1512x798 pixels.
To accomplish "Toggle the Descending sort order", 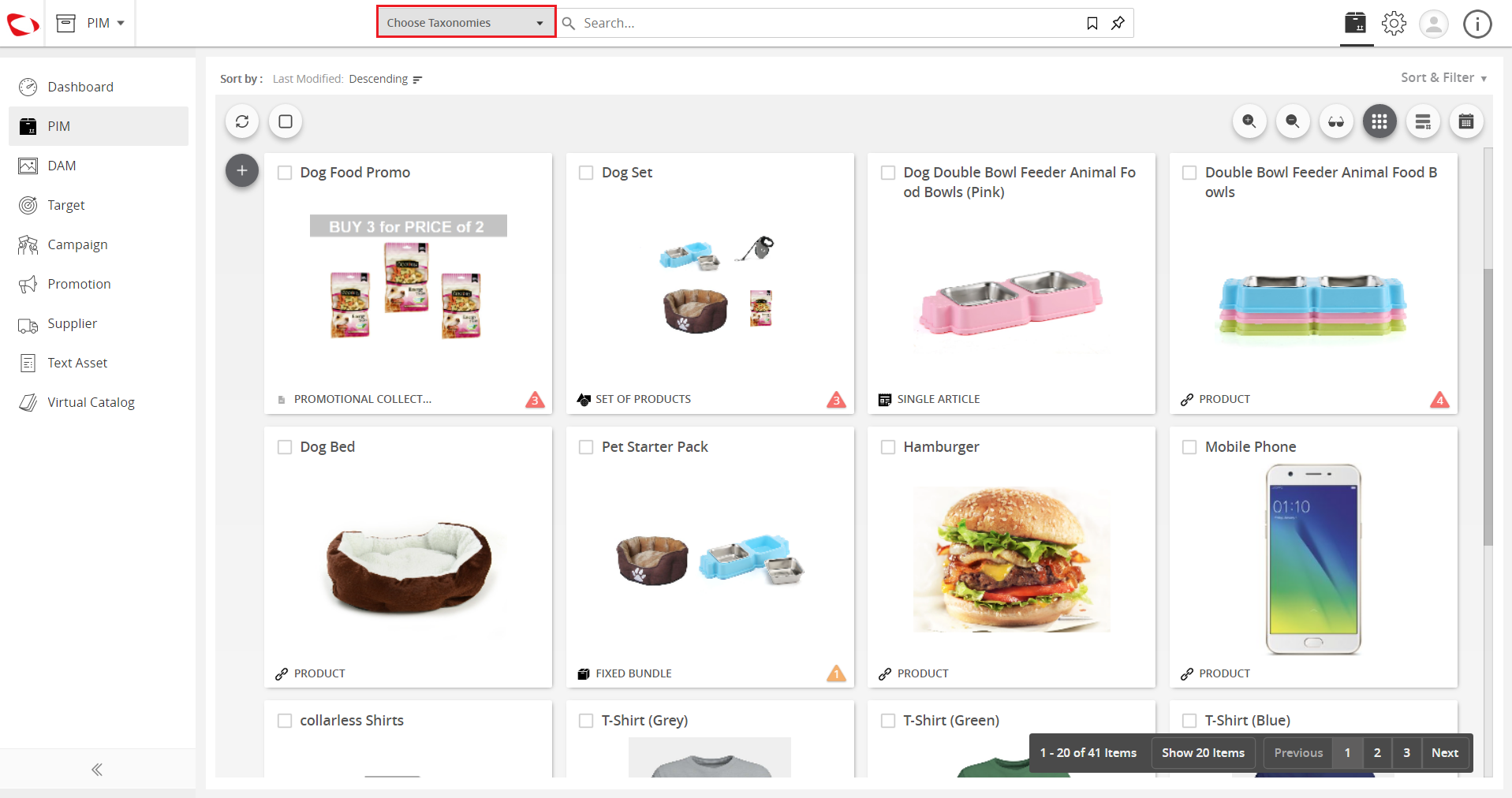I will click(386, 79).
